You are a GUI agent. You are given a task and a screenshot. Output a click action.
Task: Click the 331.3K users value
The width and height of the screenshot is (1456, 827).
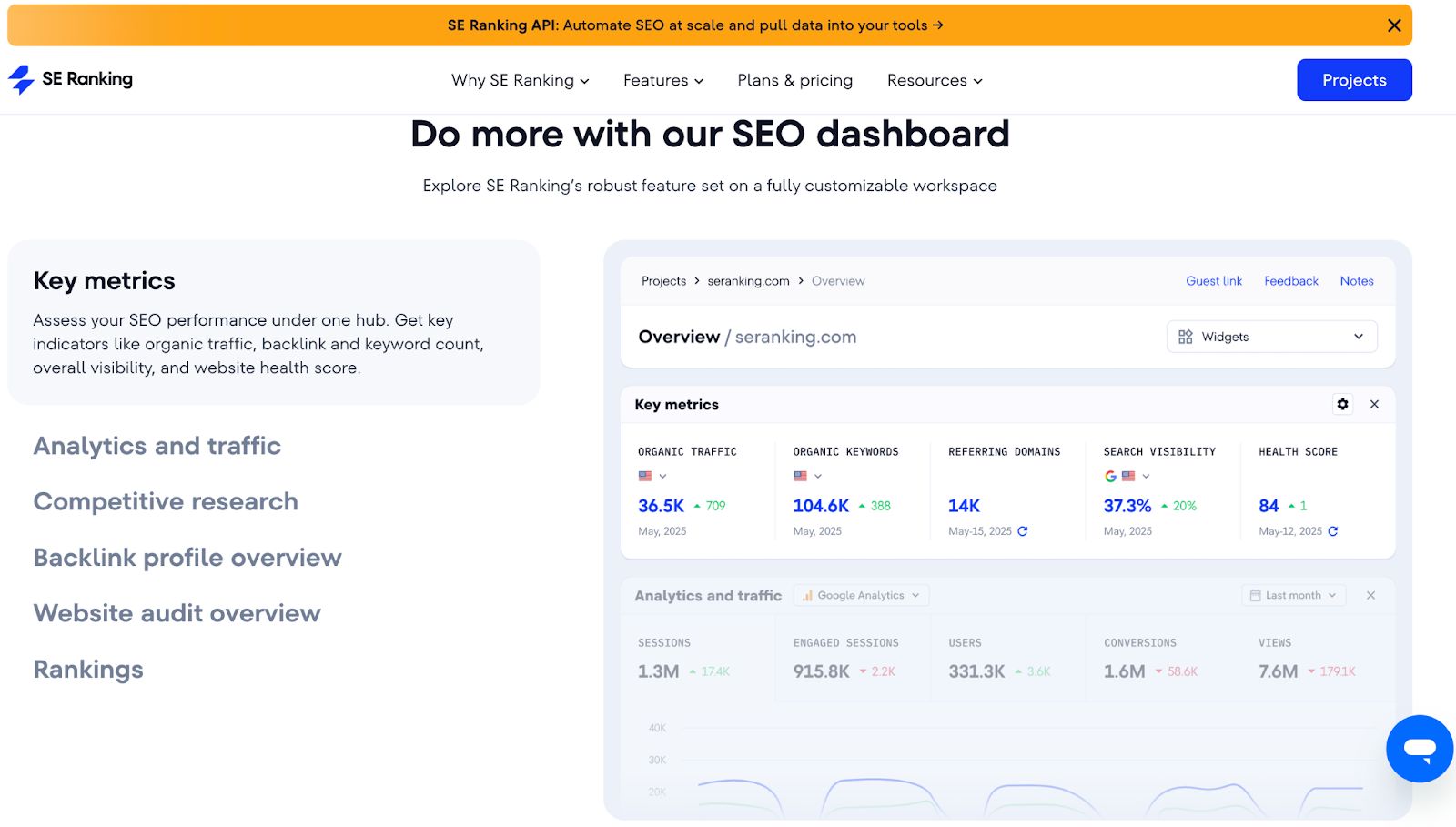976,671
